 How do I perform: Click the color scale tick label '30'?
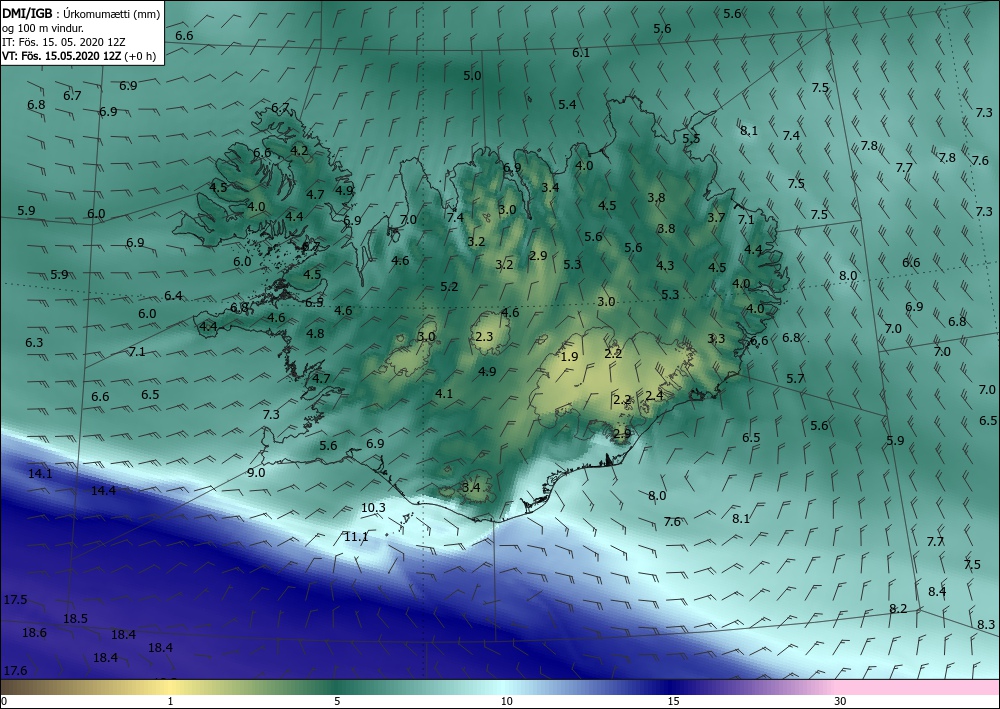pos(841,701)
